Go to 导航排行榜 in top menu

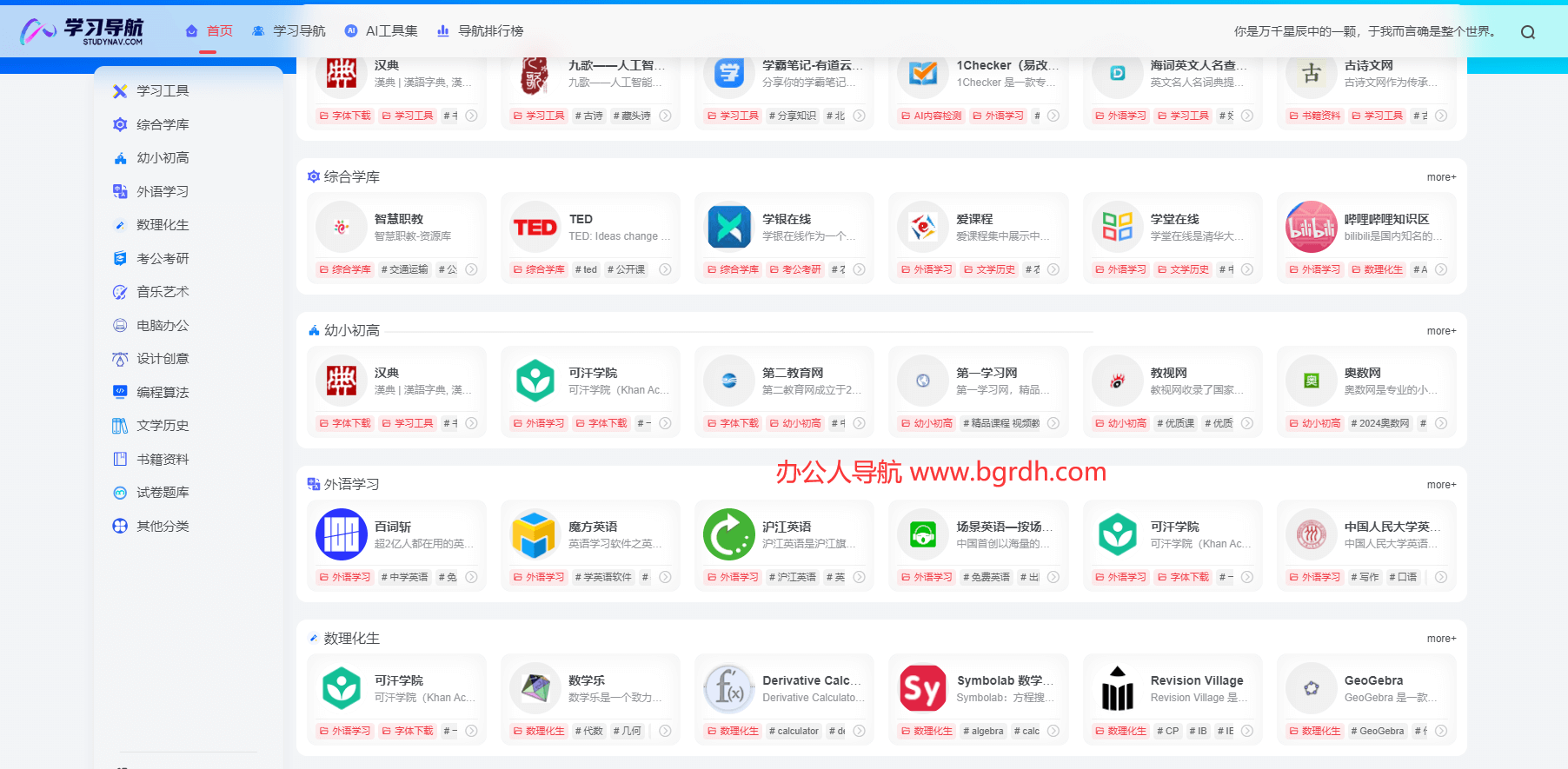480,31
